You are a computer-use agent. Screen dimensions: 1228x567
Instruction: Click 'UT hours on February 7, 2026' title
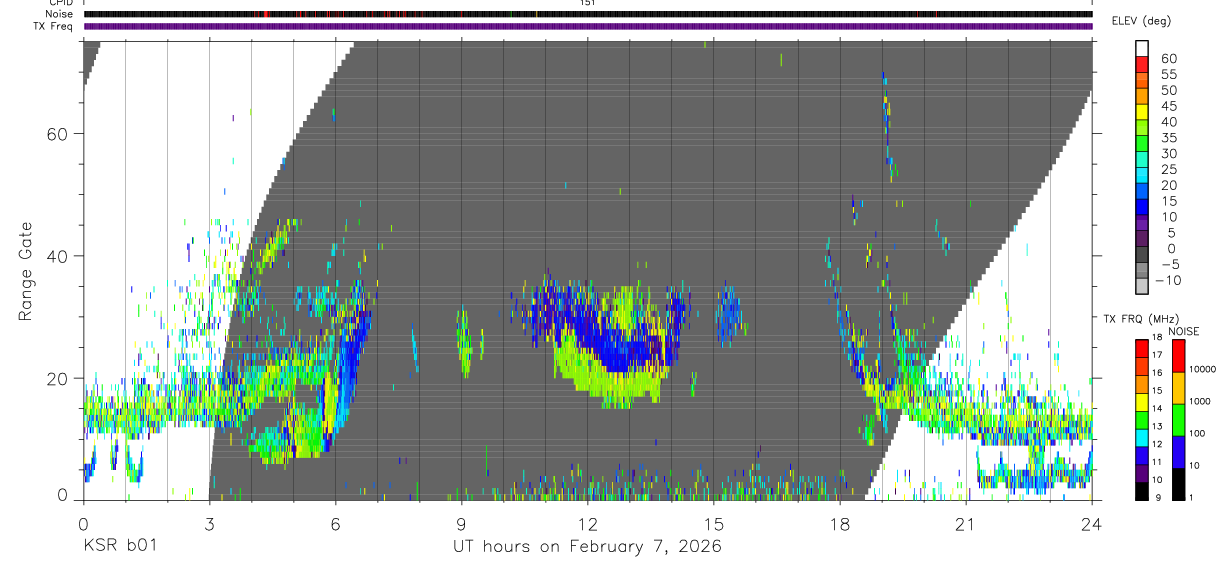point(588,546)
